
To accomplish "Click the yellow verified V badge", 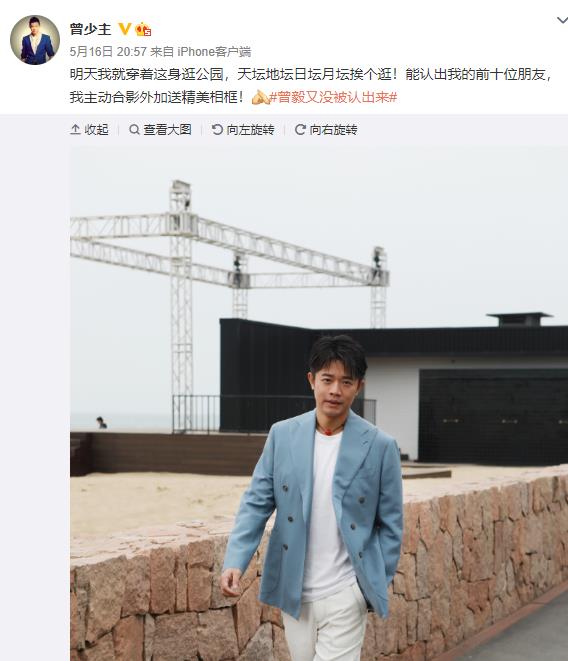I will click(x=124, y=29).
